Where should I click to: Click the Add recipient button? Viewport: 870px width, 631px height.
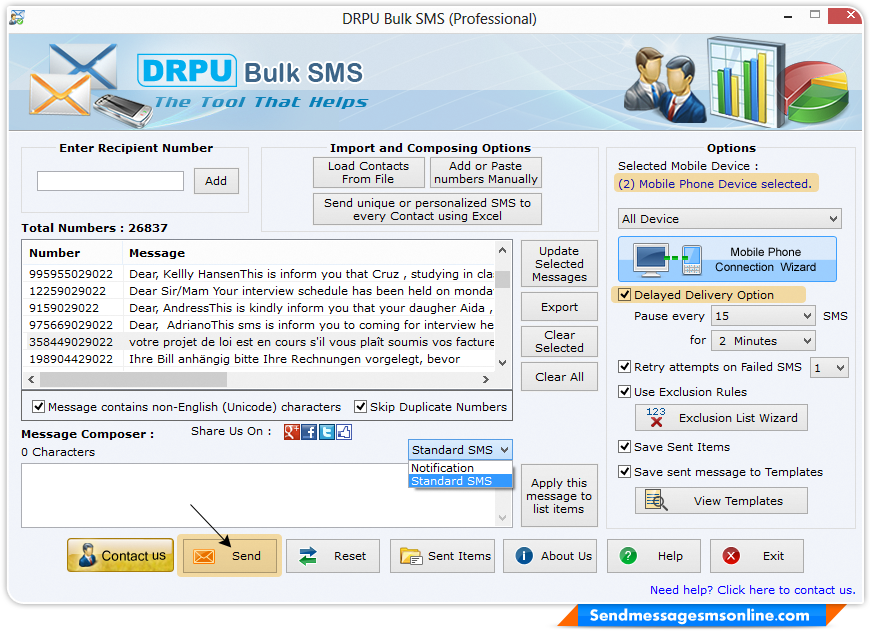click(216, 181)
